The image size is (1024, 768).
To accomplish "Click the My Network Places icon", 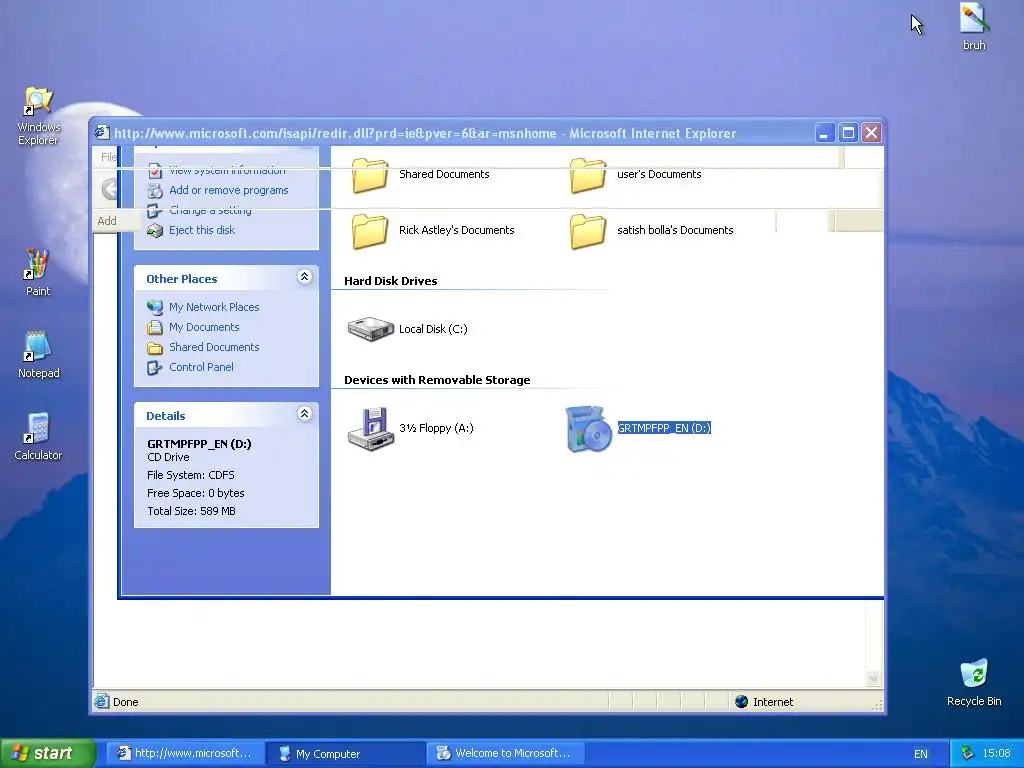I will tap(155, 307).
